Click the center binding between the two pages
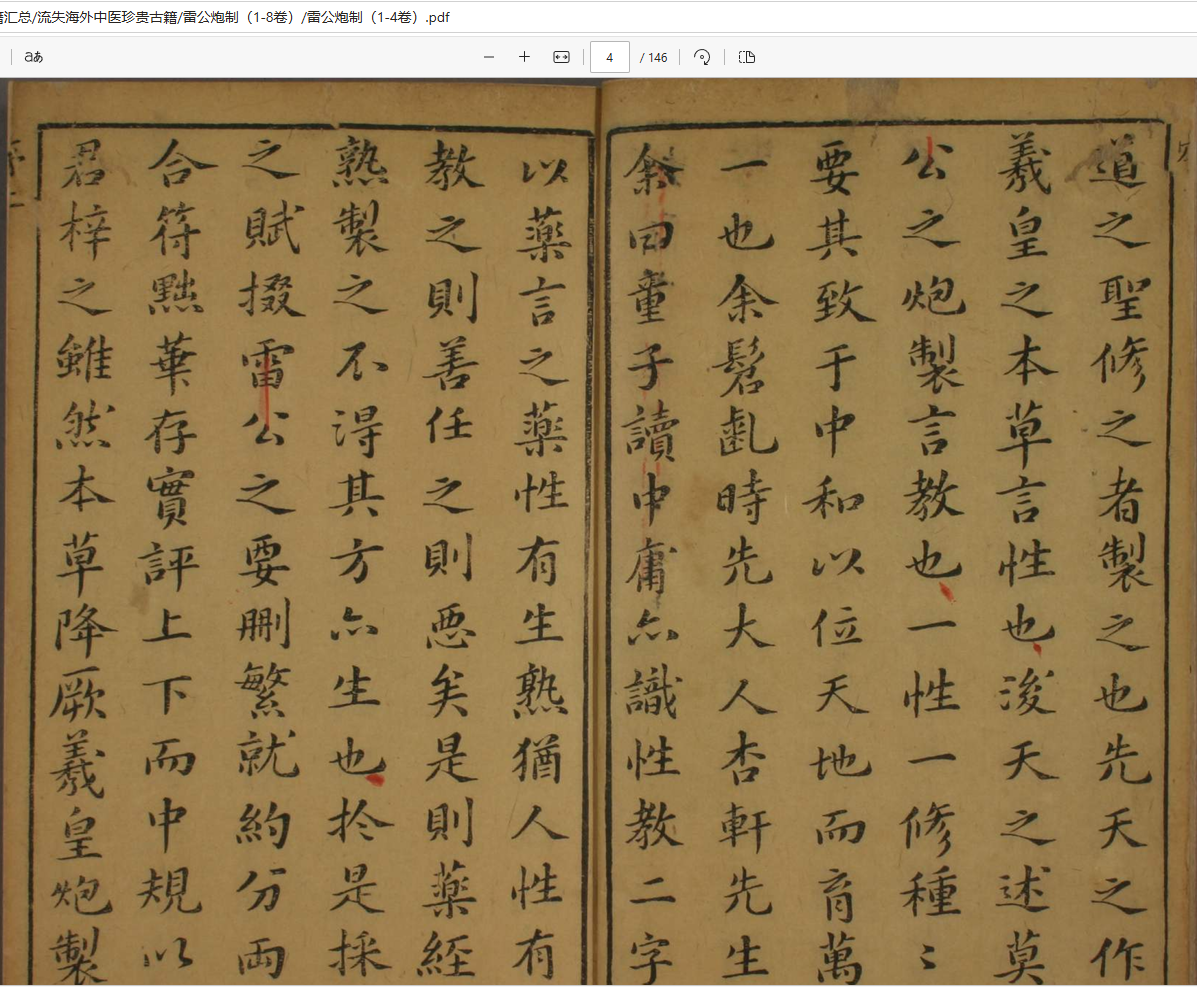The image size is (1197, 989). pos(598,530)
